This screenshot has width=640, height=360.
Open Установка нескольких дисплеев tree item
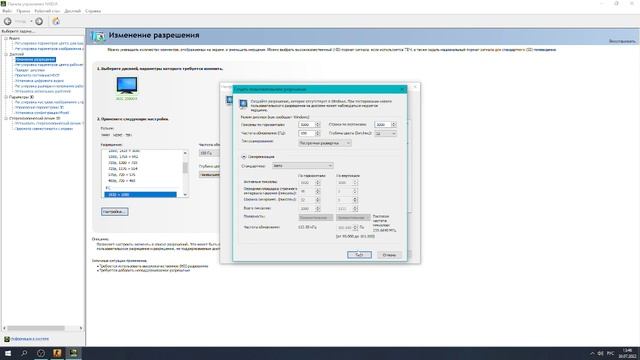pos(43,91)
